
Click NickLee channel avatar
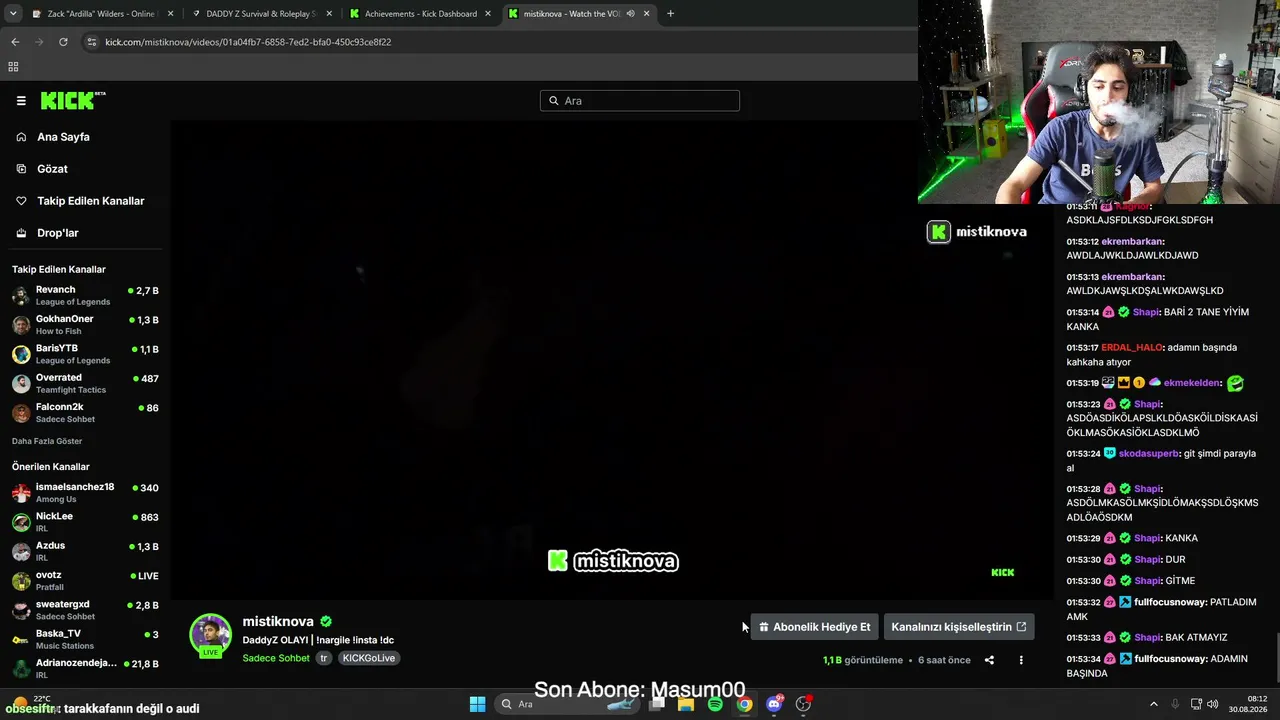click(x=21, y=522)
